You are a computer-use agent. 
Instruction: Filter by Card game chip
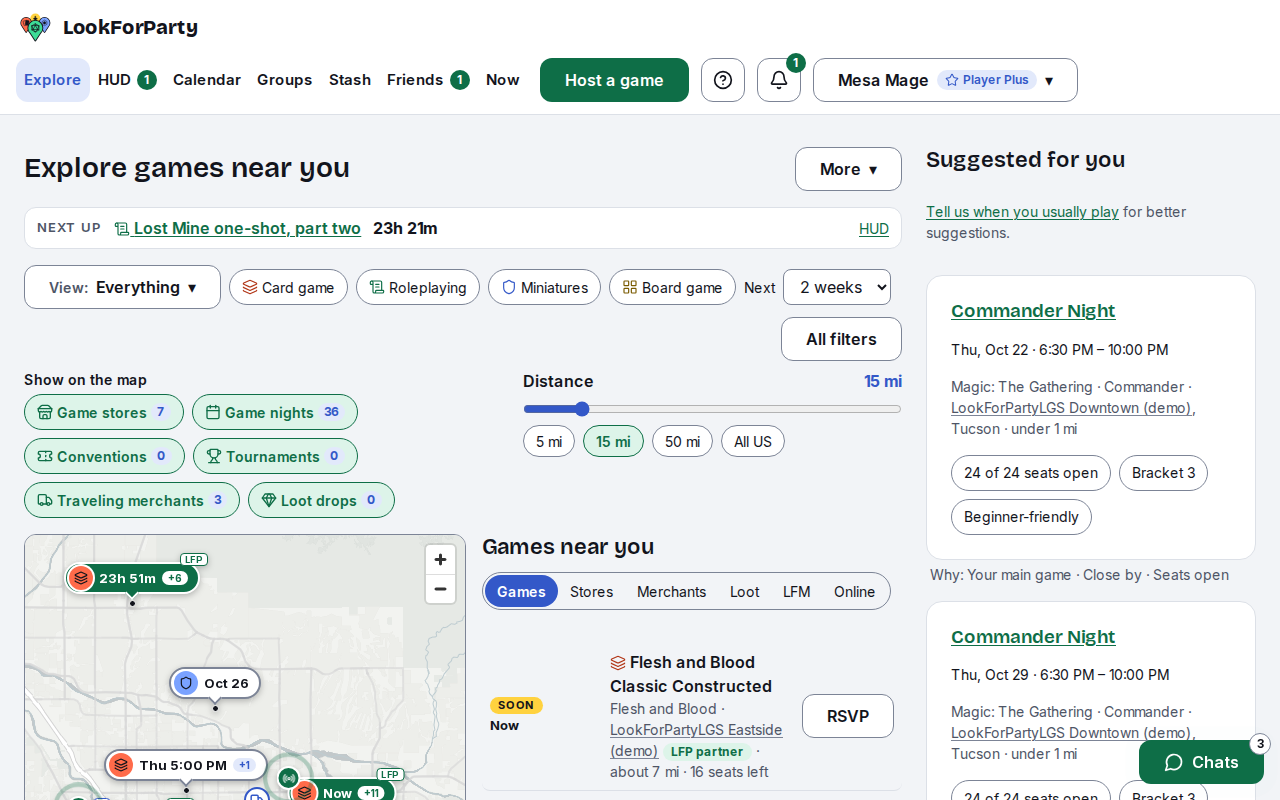pyautogui.click(x=288, y=287)
